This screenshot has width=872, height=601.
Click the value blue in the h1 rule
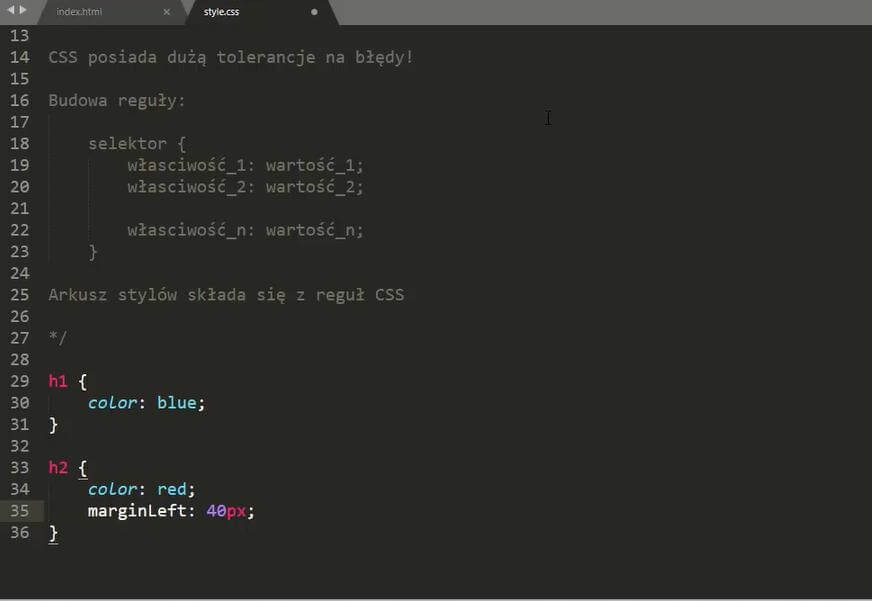176,403
